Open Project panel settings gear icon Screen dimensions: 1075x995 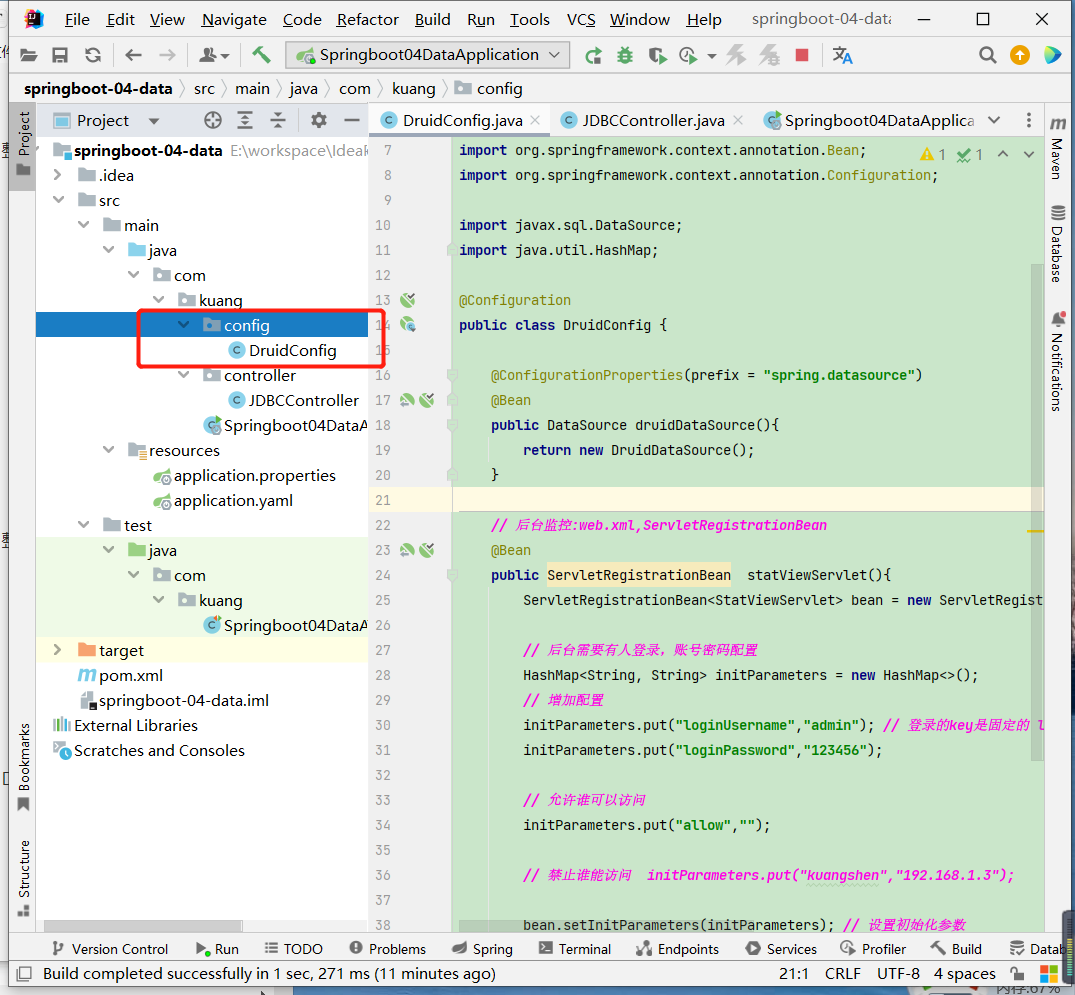point(318,120)
